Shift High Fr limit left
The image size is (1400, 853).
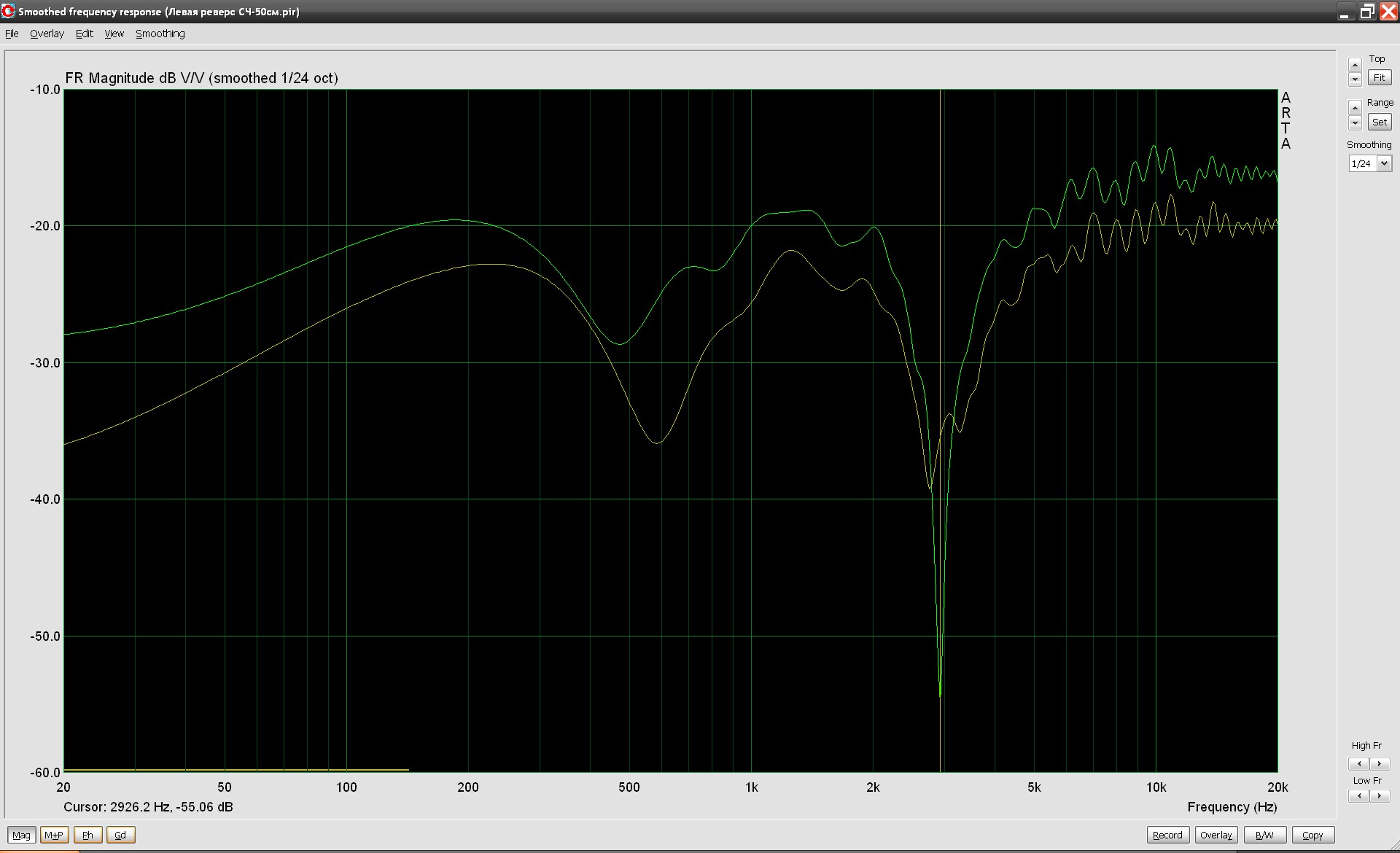(x=1358, y=763)
